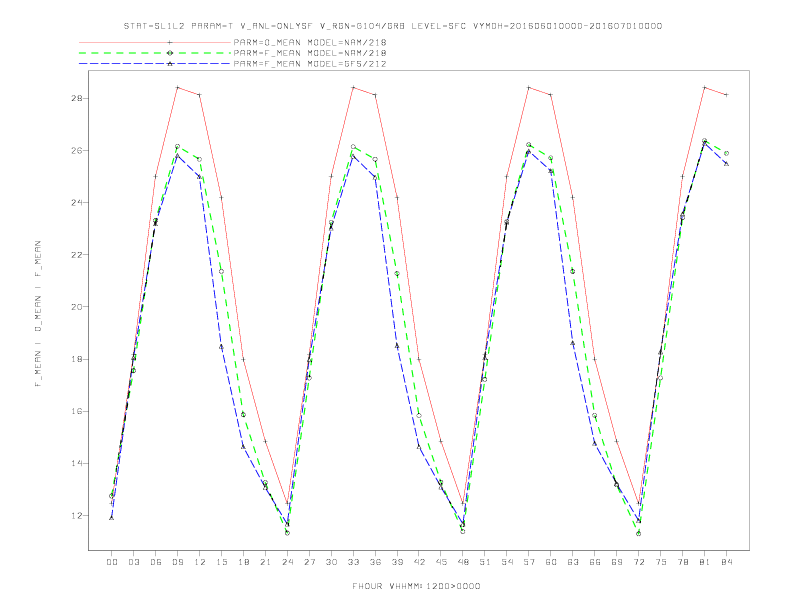792x612 pixels.
Task: Click x-axis forecast hour label 30
Action: [x=331, y=562]
